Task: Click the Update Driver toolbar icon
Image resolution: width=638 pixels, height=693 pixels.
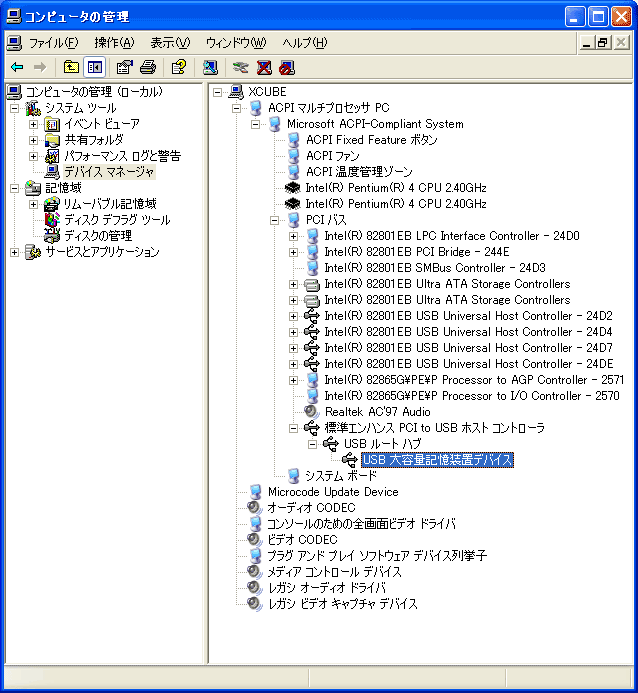Action: pyautogui.click(x=240, y=67)
